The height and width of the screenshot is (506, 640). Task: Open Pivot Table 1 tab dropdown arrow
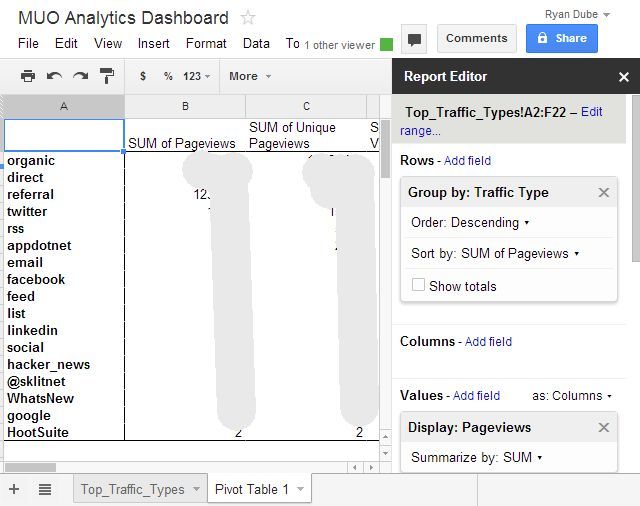(301, 489)
